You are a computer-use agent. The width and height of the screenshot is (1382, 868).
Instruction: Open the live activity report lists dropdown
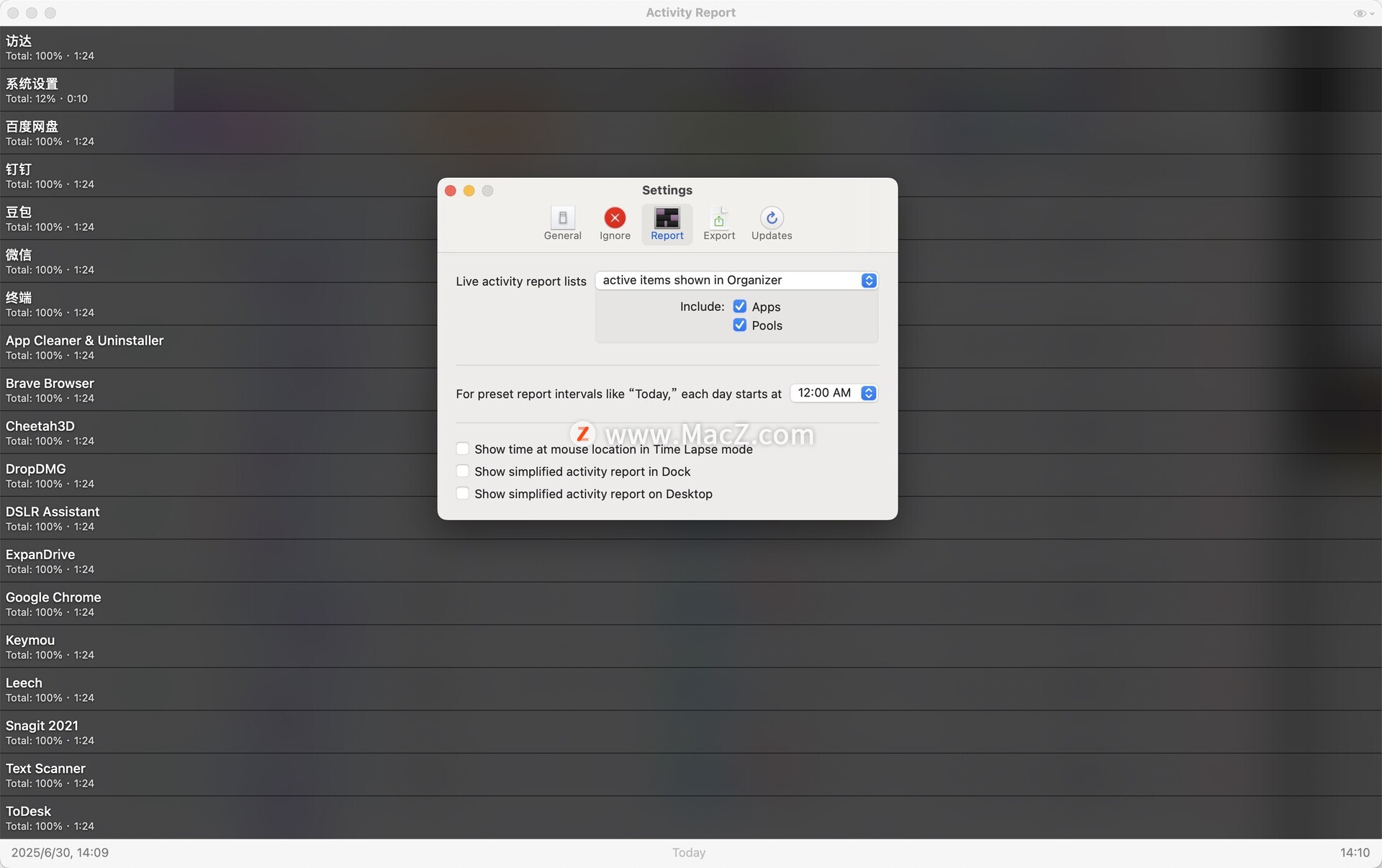coord(736,281)
